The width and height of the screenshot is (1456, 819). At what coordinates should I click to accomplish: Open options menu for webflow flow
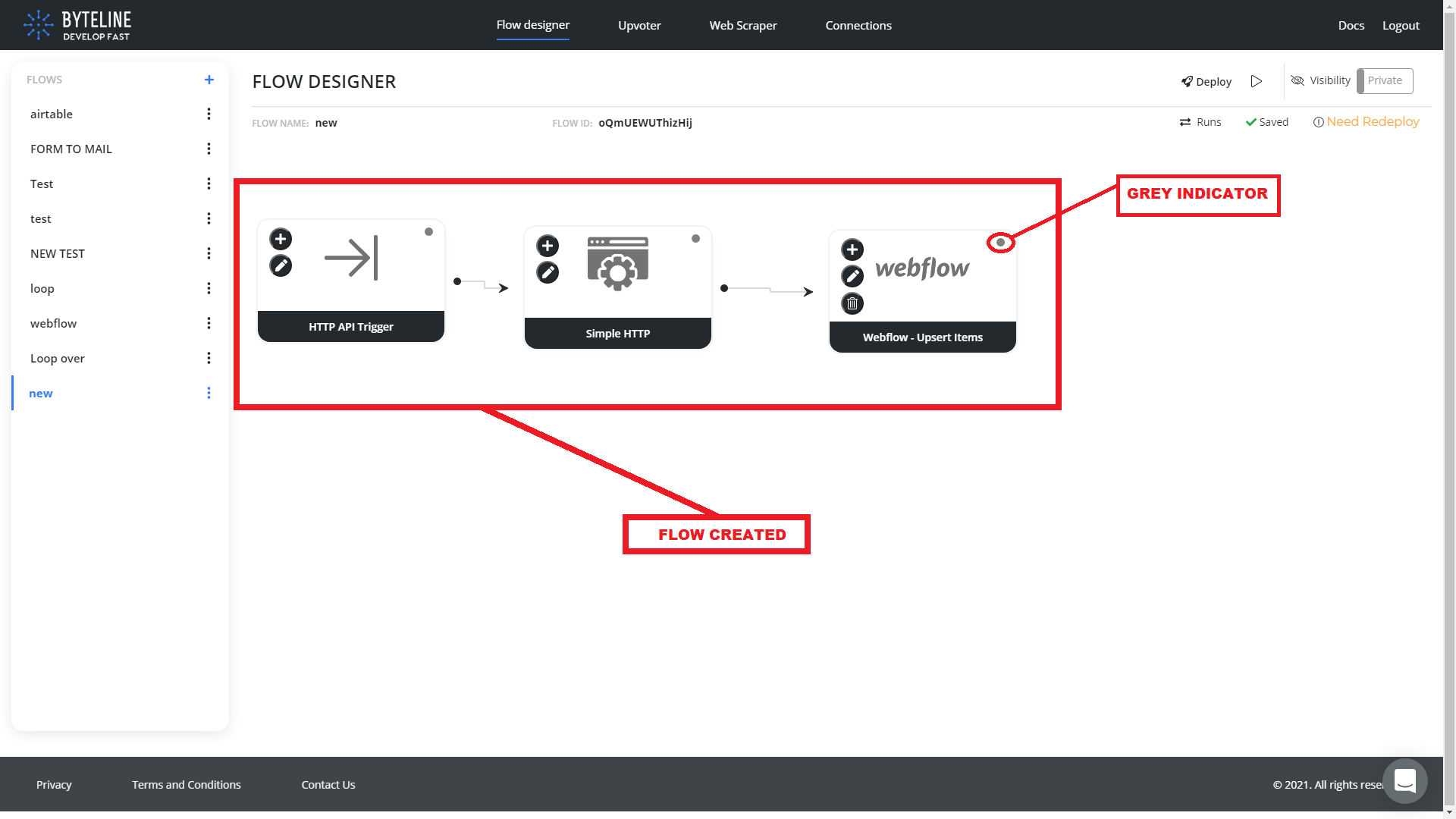(x=209, y=323)
